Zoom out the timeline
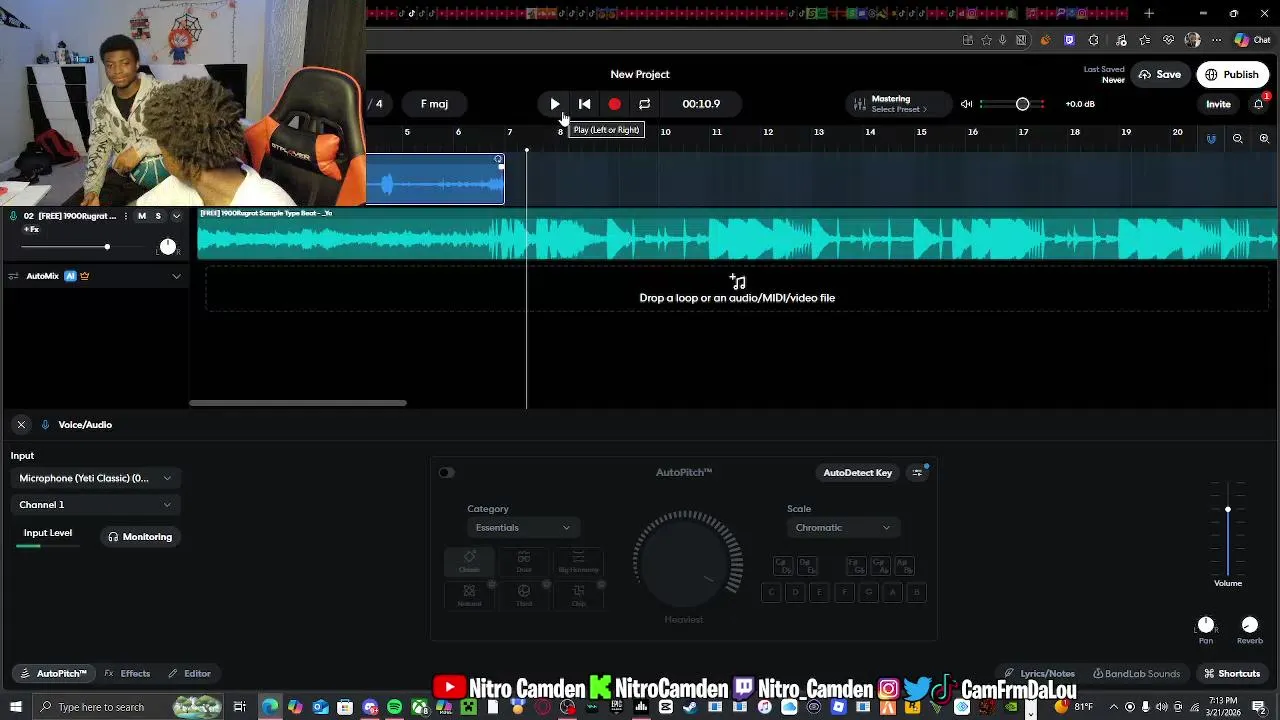Viewport: 1280px width, 720px height. click(x=1238, y=139)
